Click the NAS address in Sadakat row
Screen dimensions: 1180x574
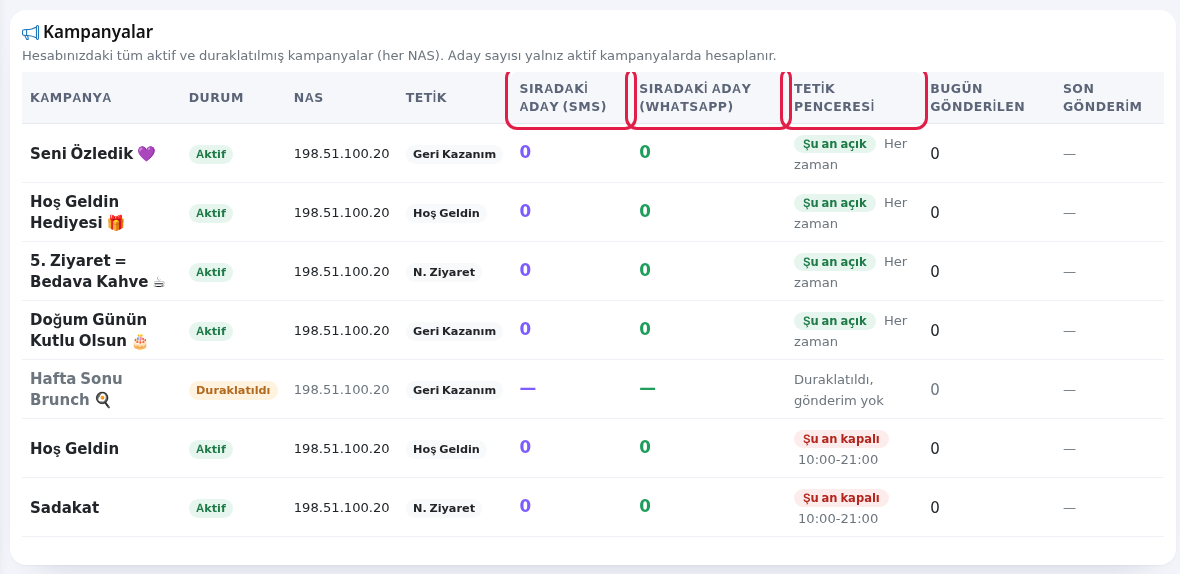click(342, 508)
